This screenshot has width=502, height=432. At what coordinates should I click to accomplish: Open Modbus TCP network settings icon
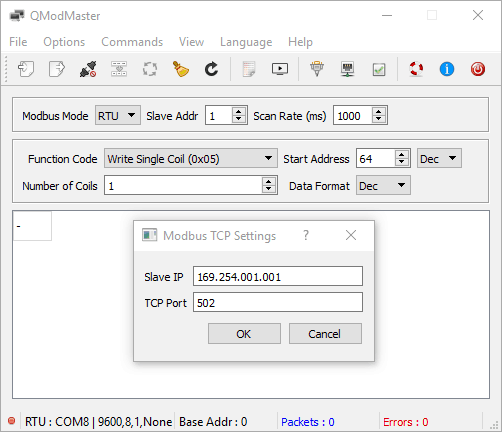click(348, 69)
